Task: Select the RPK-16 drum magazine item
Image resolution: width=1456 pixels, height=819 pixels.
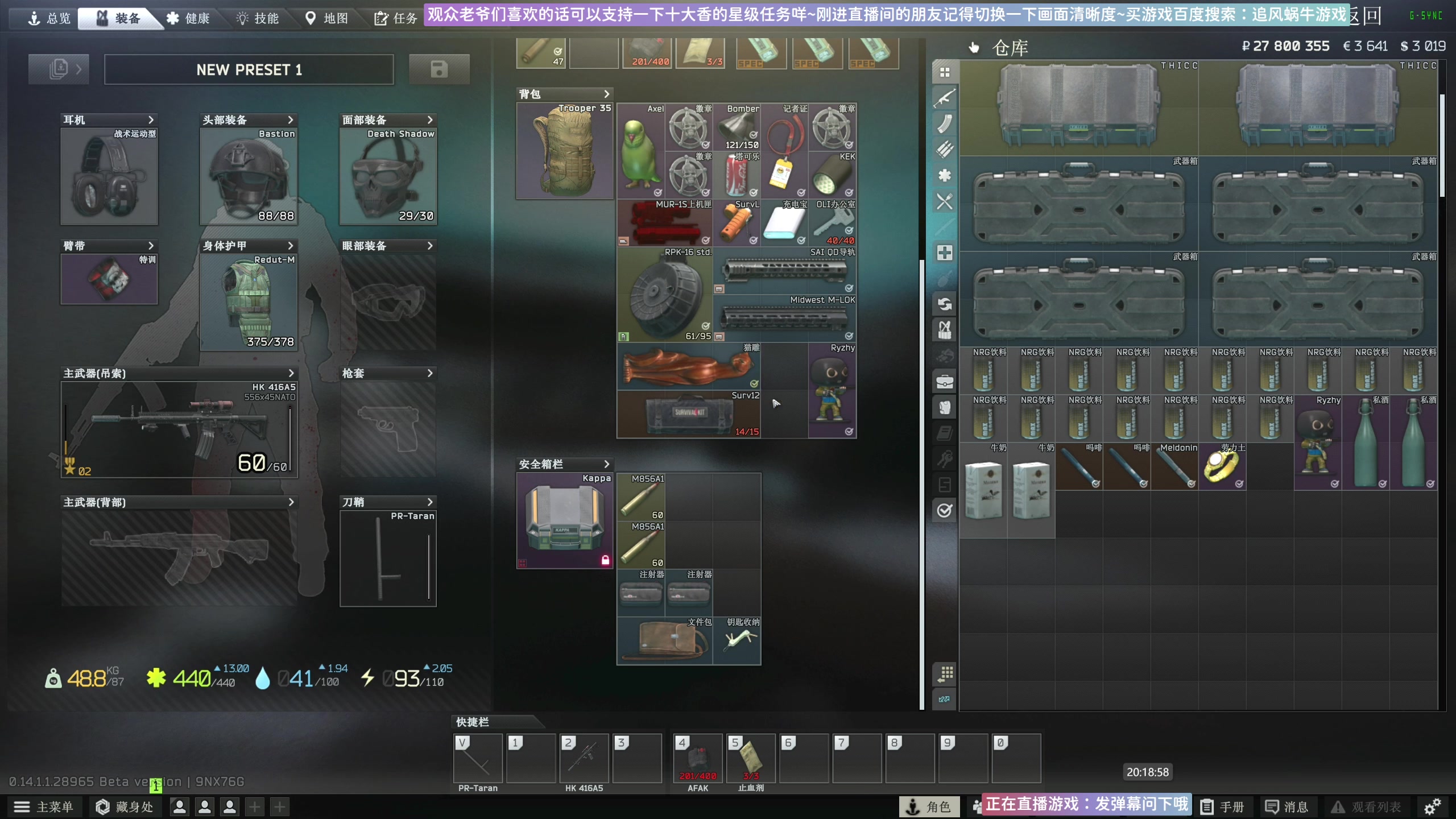Action: coord(665,294)
